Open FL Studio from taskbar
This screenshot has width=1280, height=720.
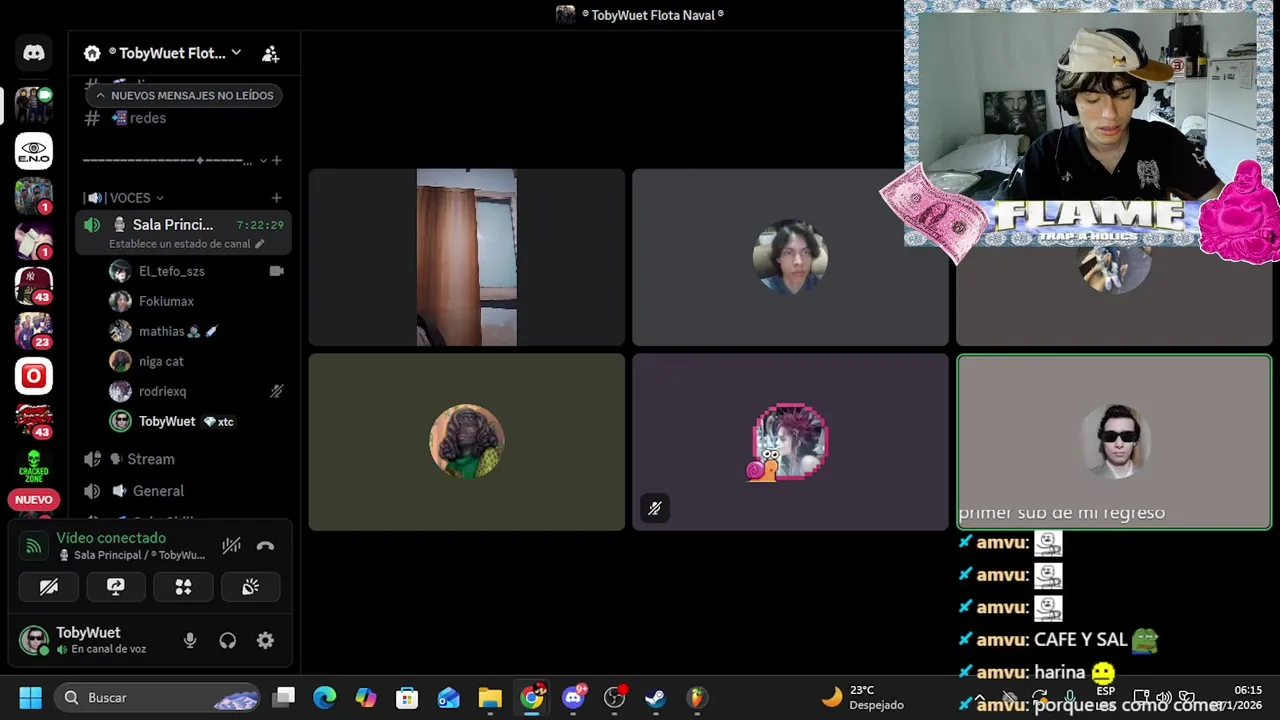tap(696, 697)
